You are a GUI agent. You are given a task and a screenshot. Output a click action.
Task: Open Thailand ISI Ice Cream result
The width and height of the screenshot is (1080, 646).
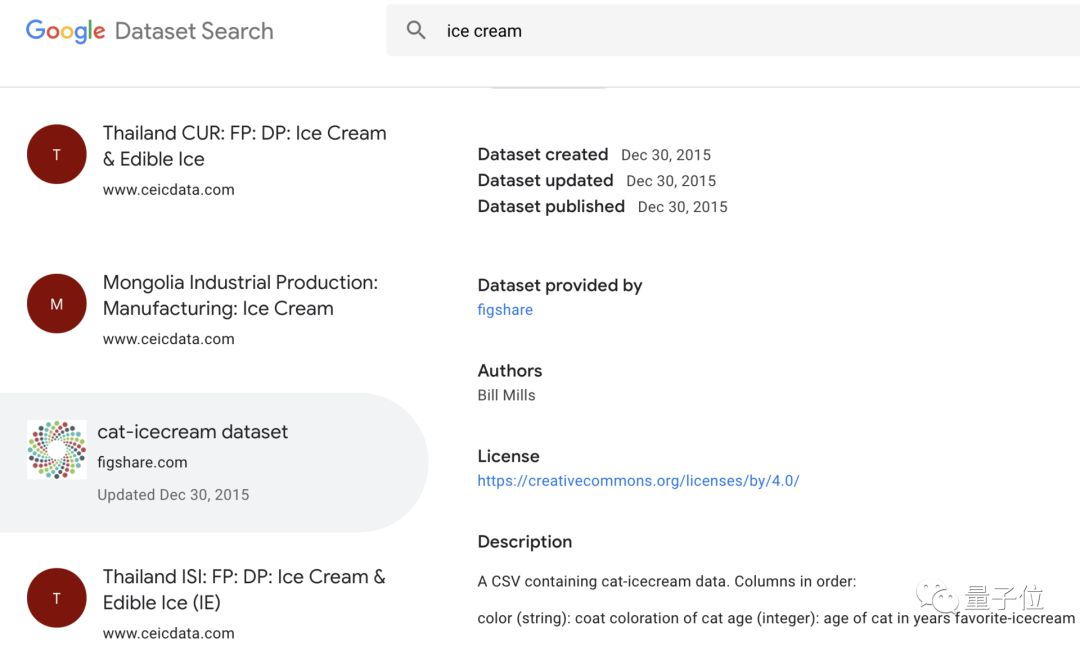(x=243, y=589)
